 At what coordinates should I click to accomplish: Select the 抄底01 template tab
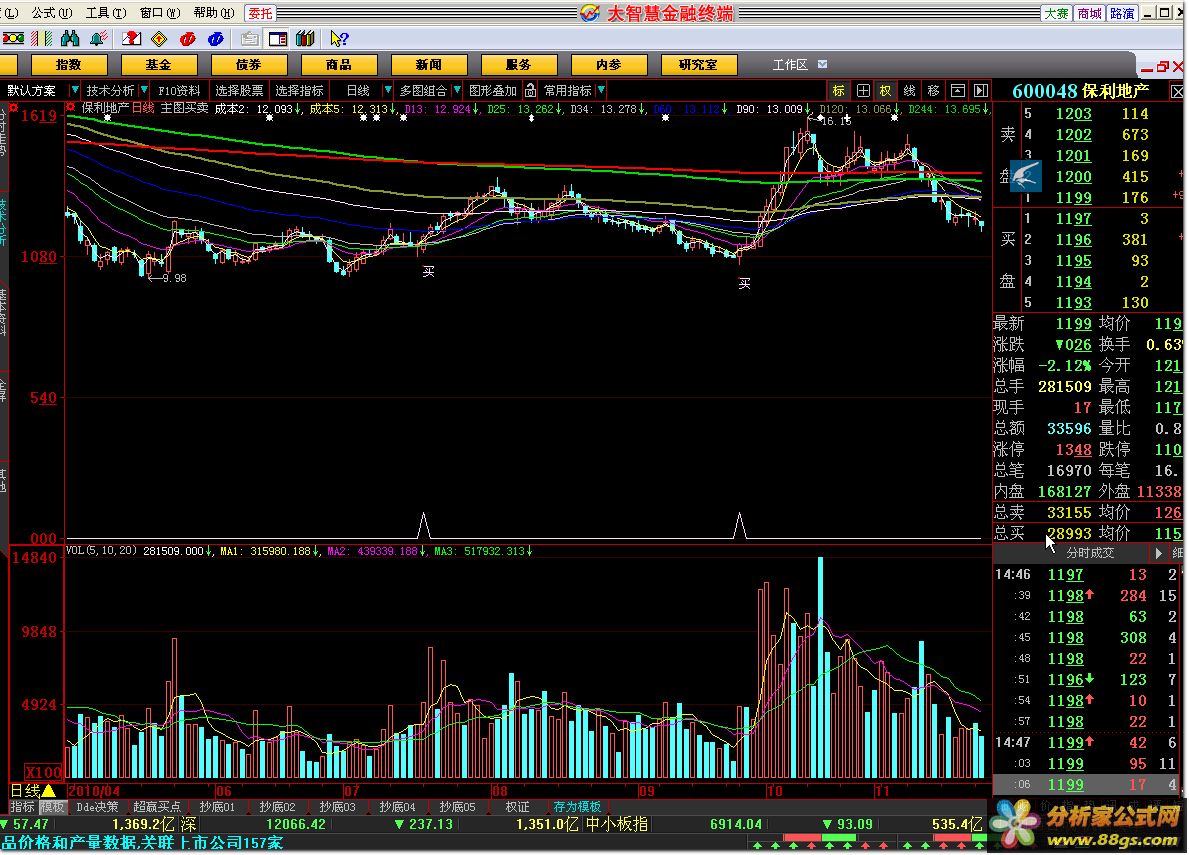point(217,807)
